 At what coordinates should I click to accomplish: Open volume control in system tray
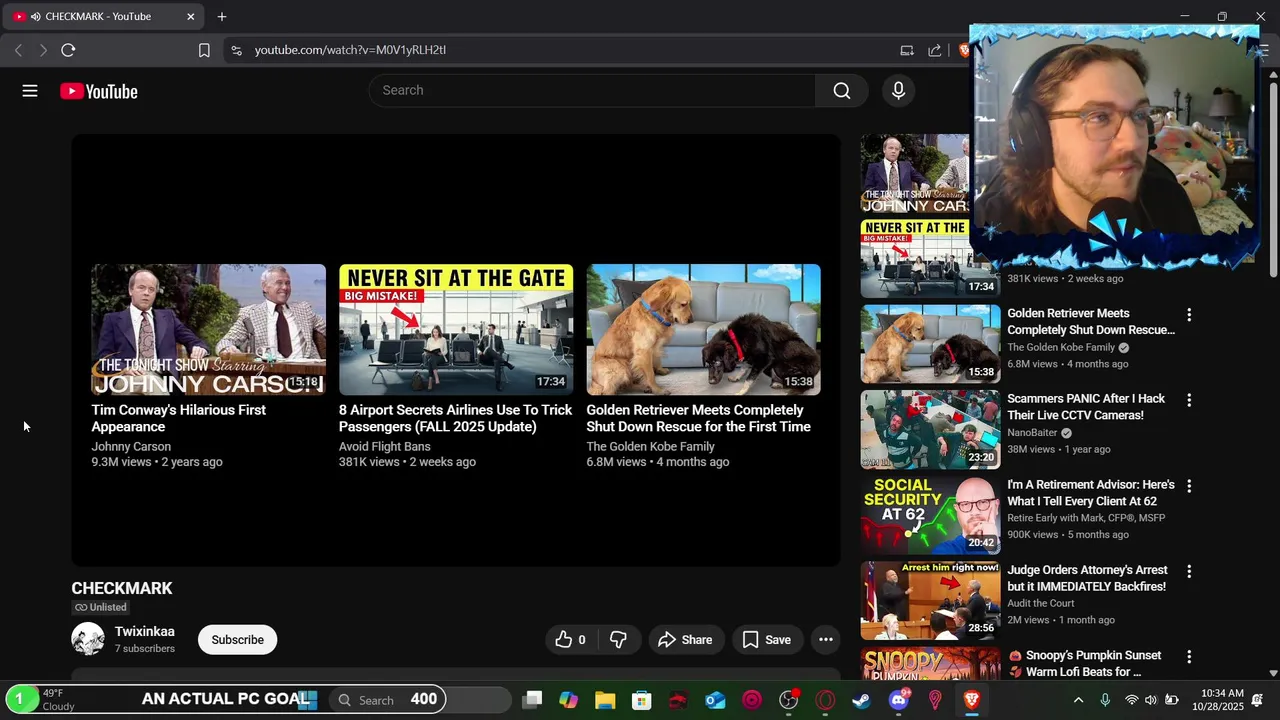point(1151,700)
